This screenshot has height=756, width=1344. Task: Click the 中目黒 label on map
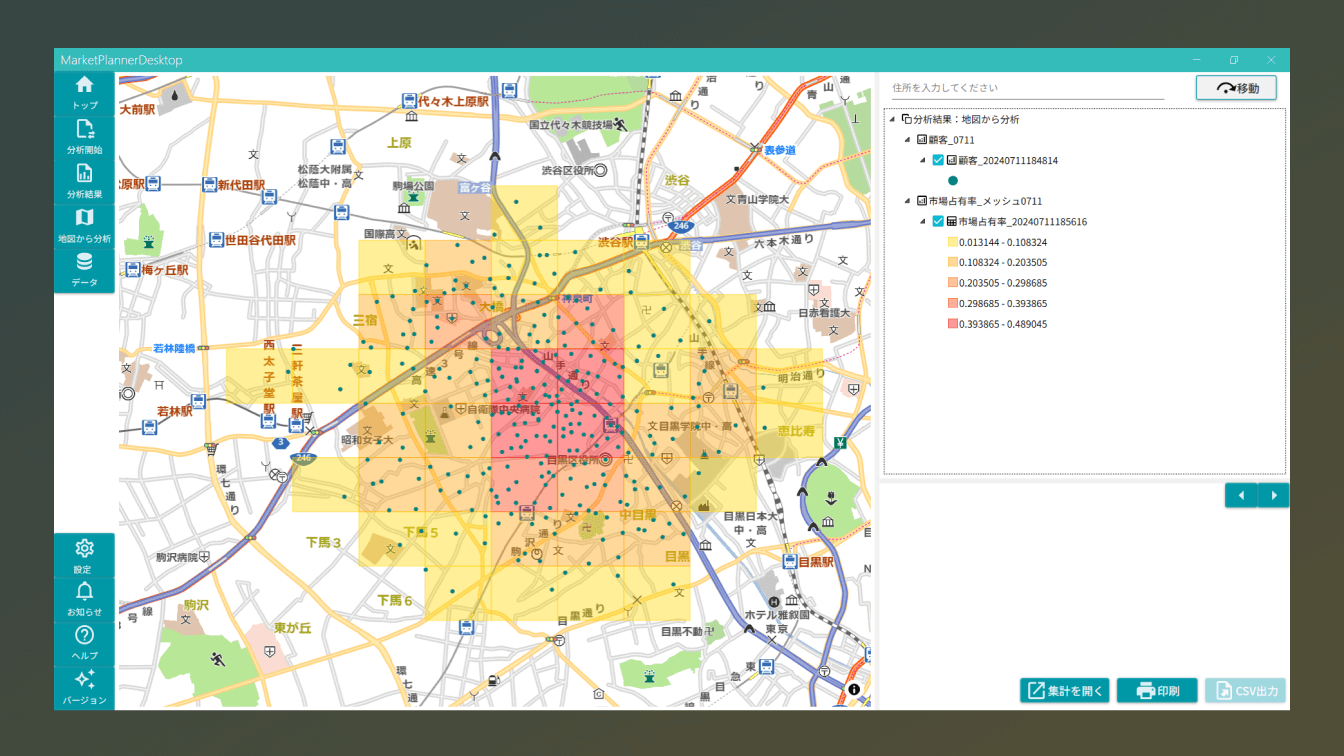coord(637,516)
